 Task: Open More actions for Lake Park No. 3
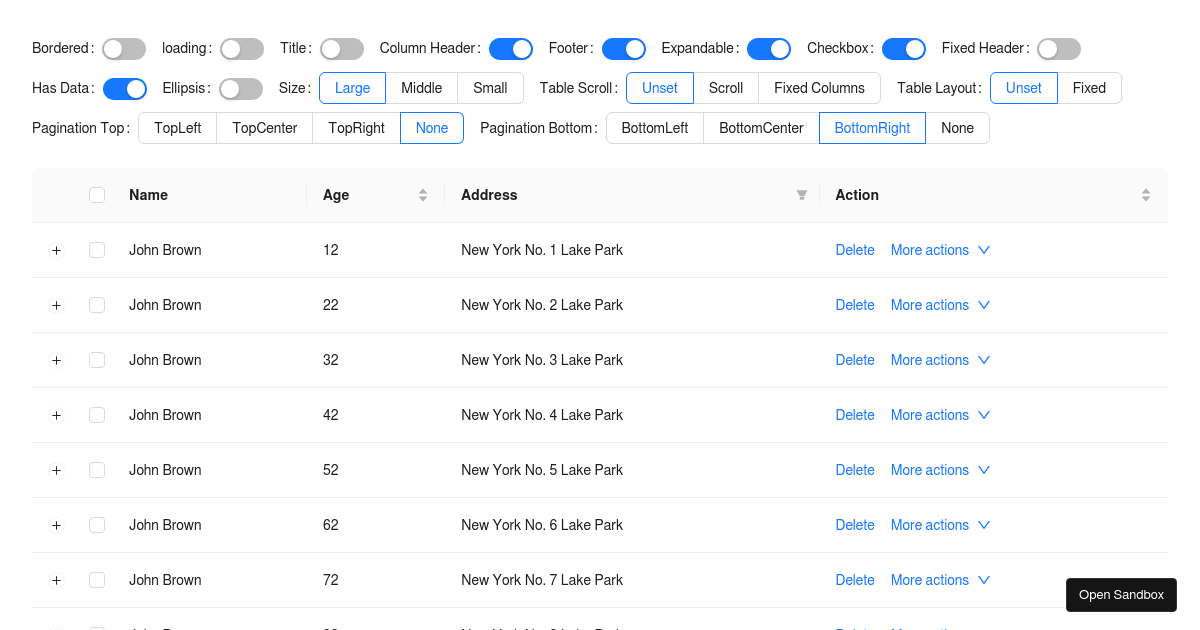coord(940,360)
